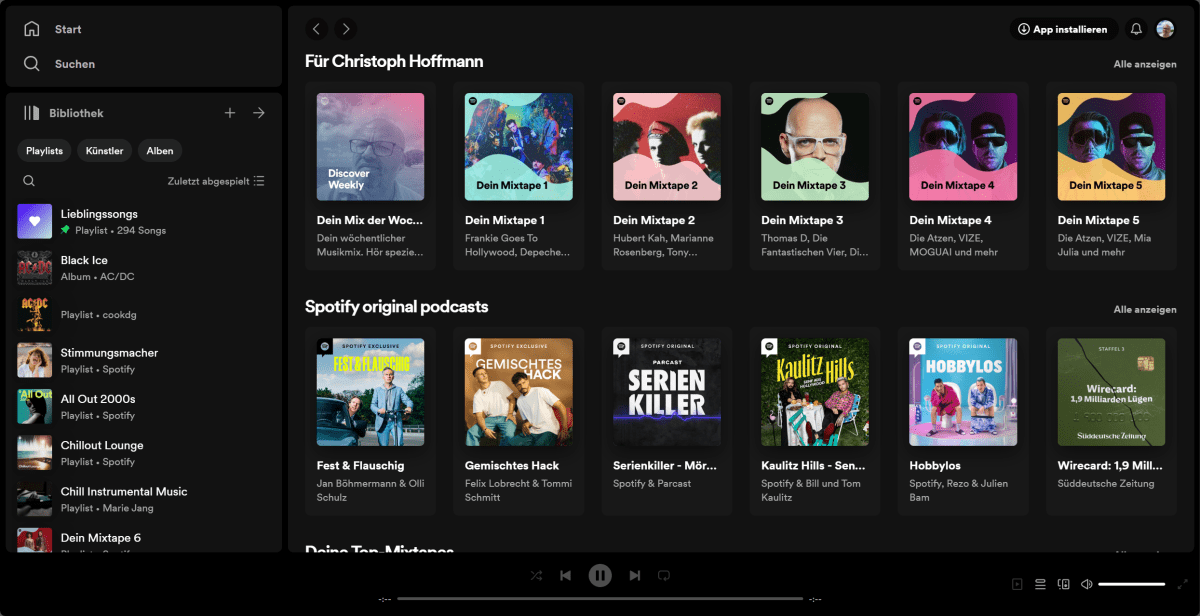
Task: Connect to a device
Action: (x=1063, y=583)
